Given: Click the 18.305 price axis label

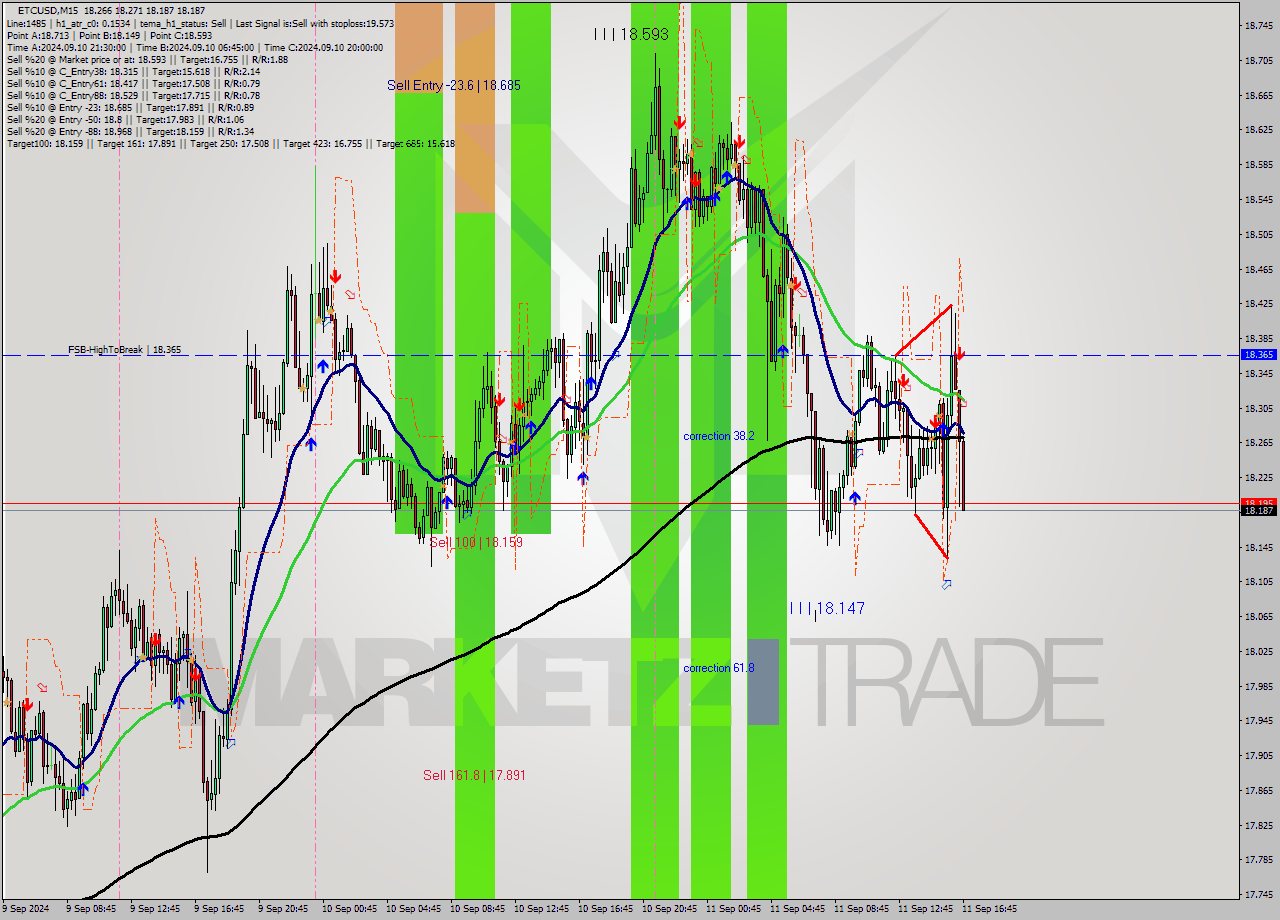Looking at the screenshot, I should coord(1258,408).
